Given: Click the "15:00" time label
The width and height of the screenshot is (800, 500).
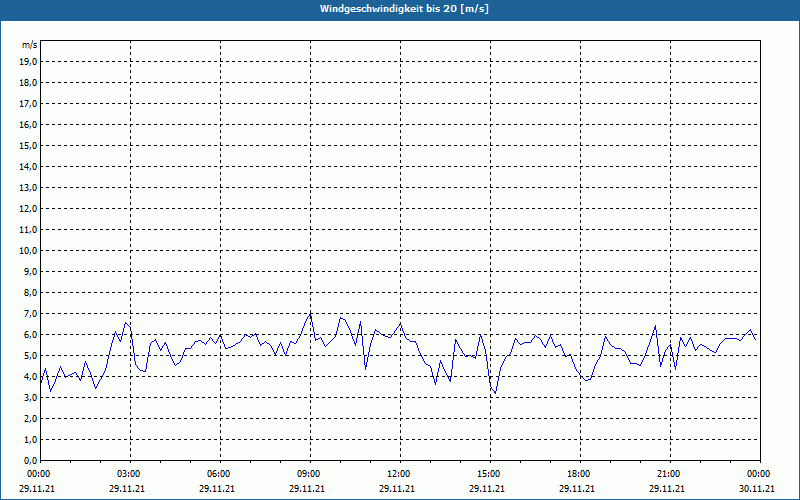Looking at the screenshot, I should [489, 474].
